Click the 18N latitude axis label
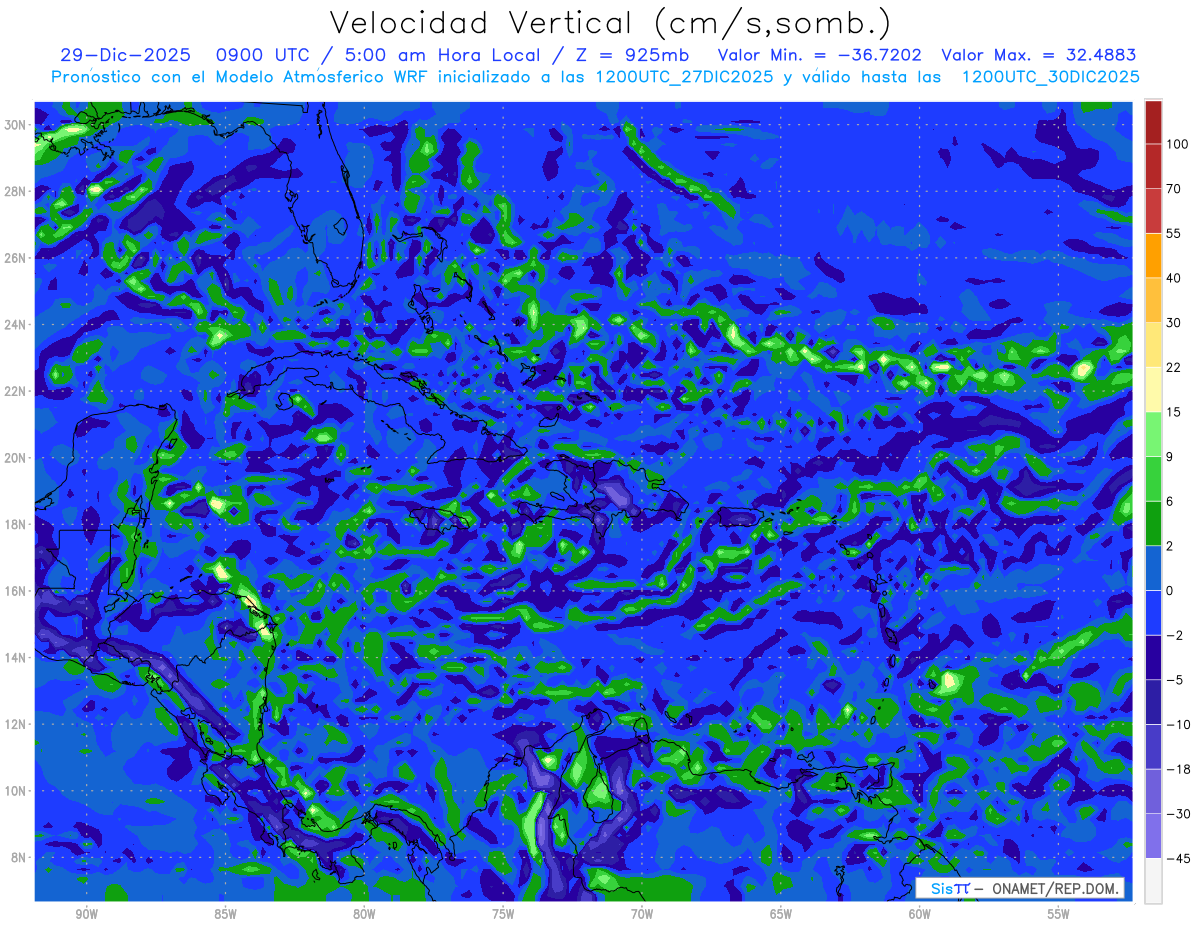Screen dimensions: 1200x927 coord(17,524)
